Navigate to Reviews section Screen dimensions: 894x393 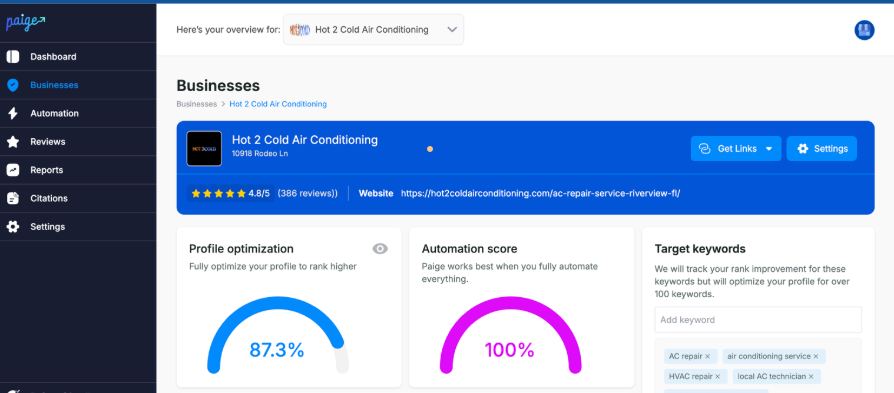tap(78, 141)
